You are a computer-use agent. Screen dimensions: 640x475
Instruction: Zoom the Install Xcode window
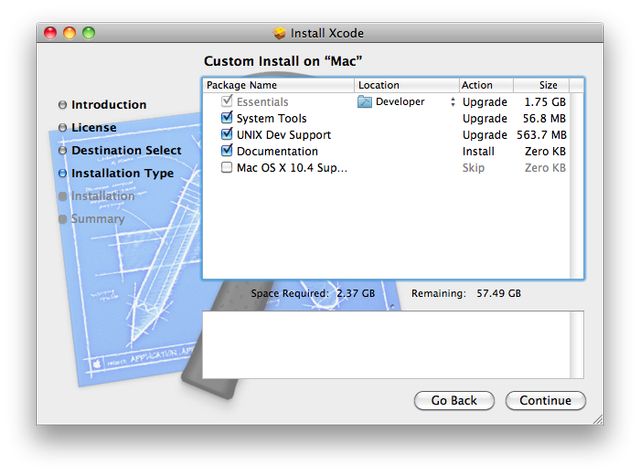click(89, 33)
